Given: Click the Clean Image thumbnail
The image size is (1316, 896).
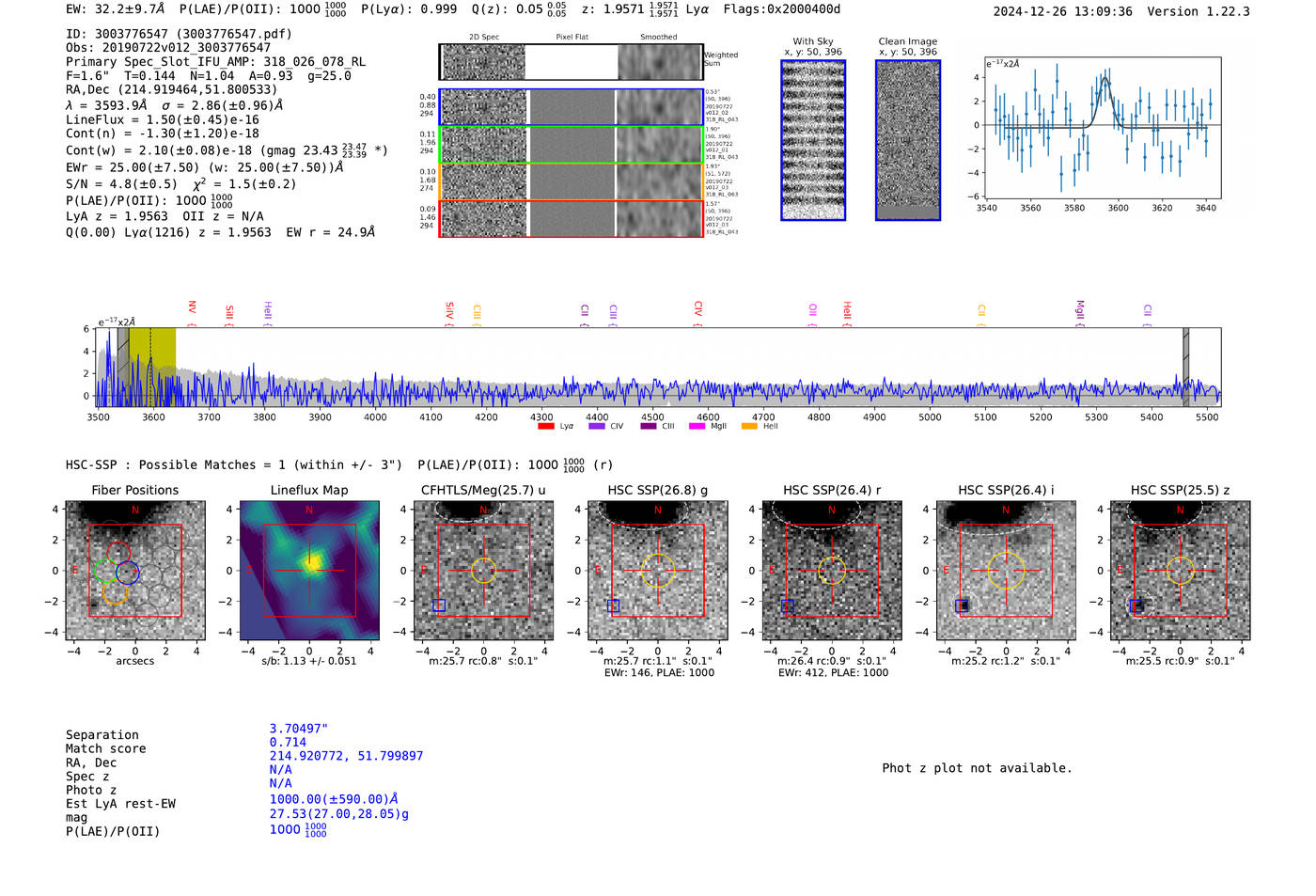Looking at the screenshot, I should (908, 140).
